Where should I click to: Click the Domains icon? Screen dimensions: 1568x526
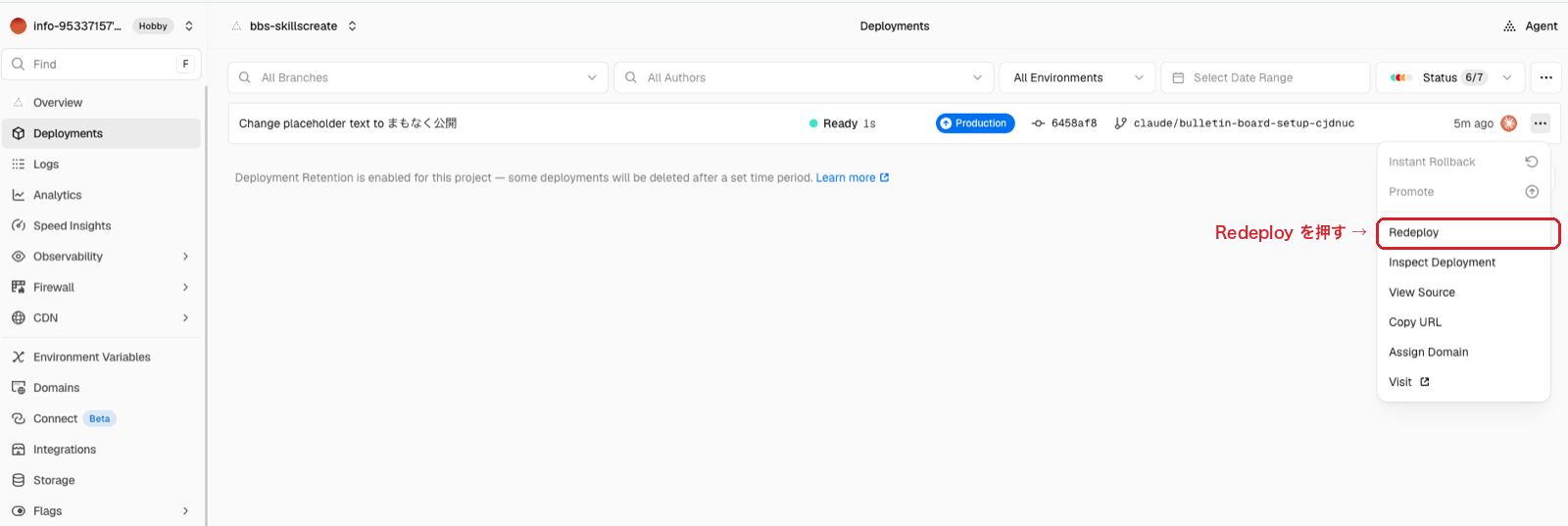[x=18, y=388]
